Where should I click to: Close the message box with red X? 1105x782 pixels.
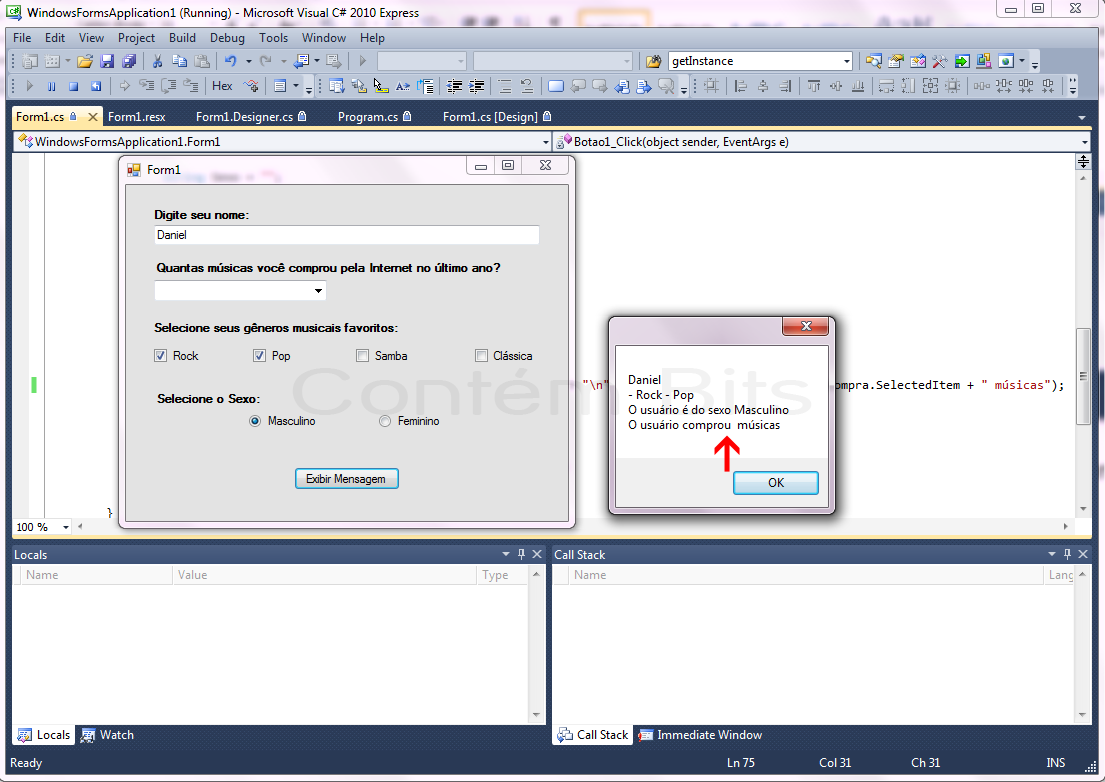tap(806, 325)
